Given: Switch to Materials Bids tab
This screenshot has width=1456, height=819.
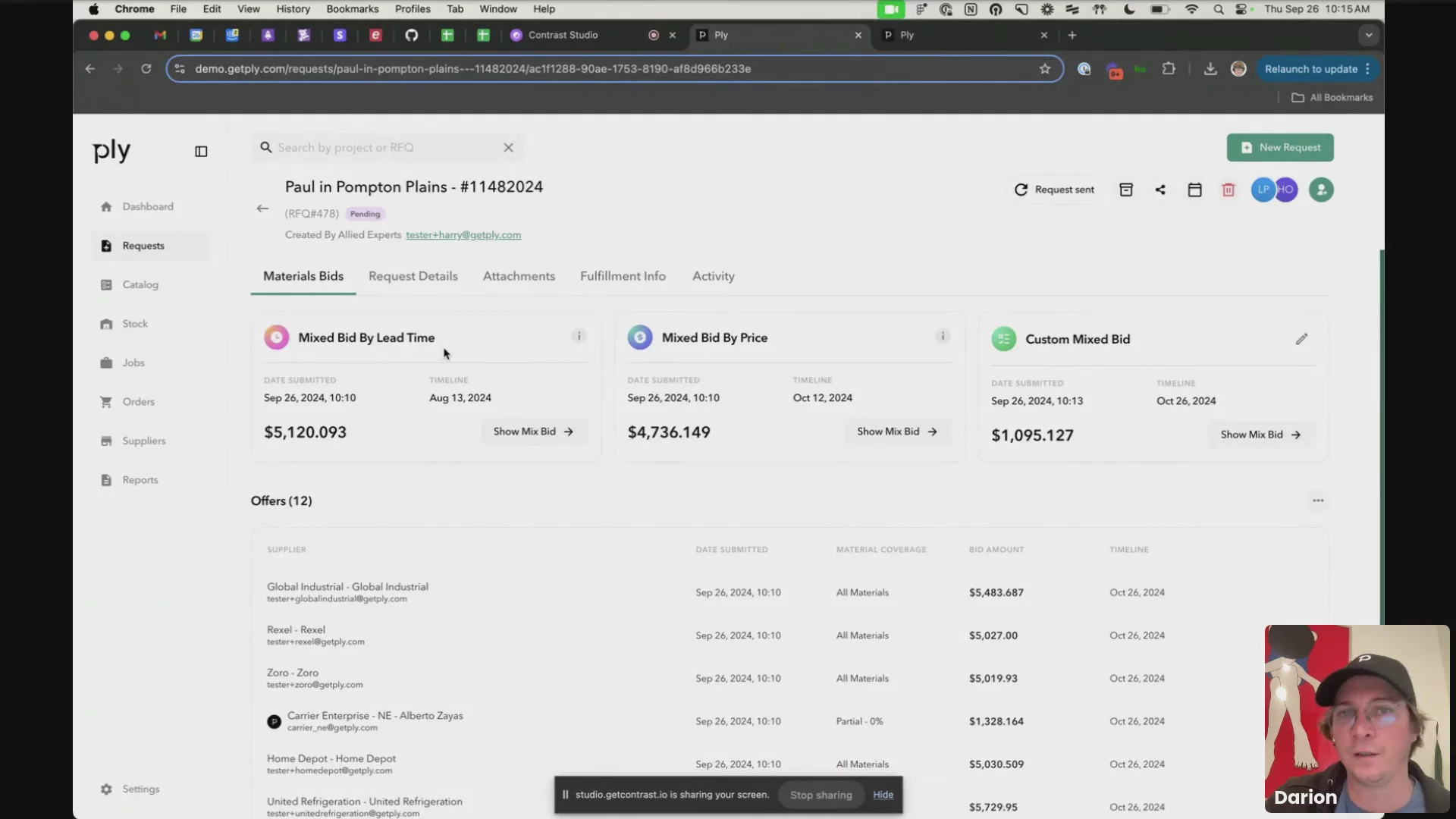Looking at the screenshot, I should coord(303,276).
